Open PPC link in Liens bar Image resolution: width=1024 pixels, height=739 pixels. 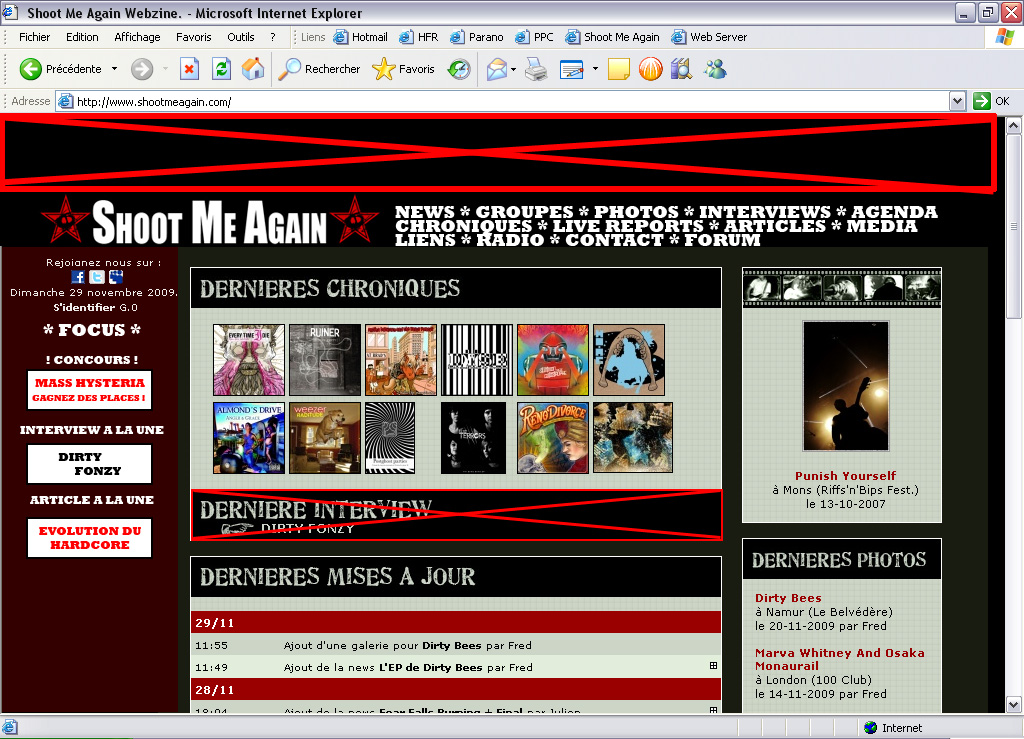[x=534, y=37]
